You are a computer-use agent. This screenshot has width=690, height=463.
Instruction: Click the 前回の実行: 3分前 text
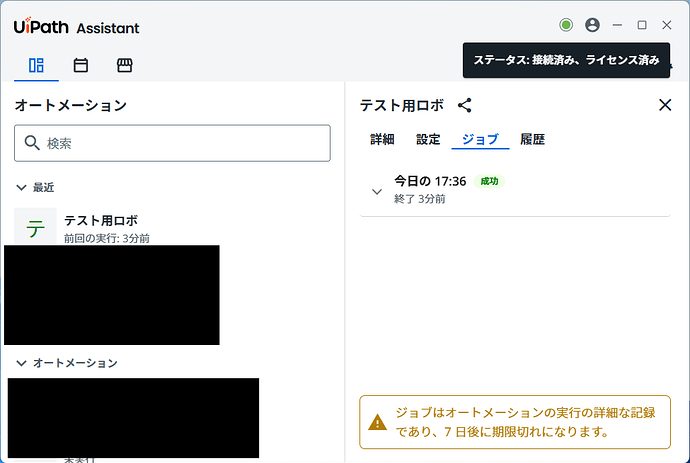(106, 238)
